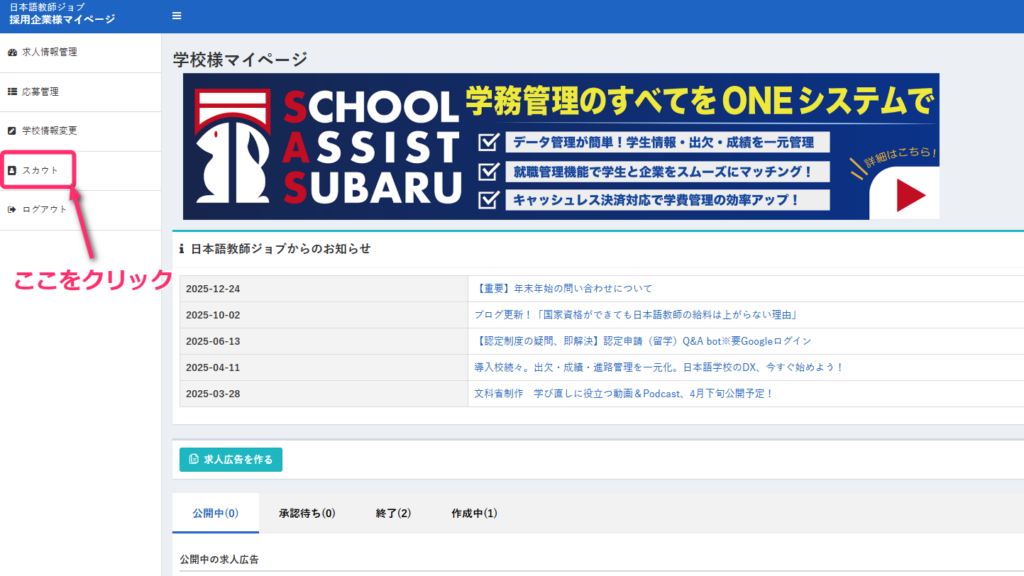Switch to the 終了(2) tab

pos(393,514)
